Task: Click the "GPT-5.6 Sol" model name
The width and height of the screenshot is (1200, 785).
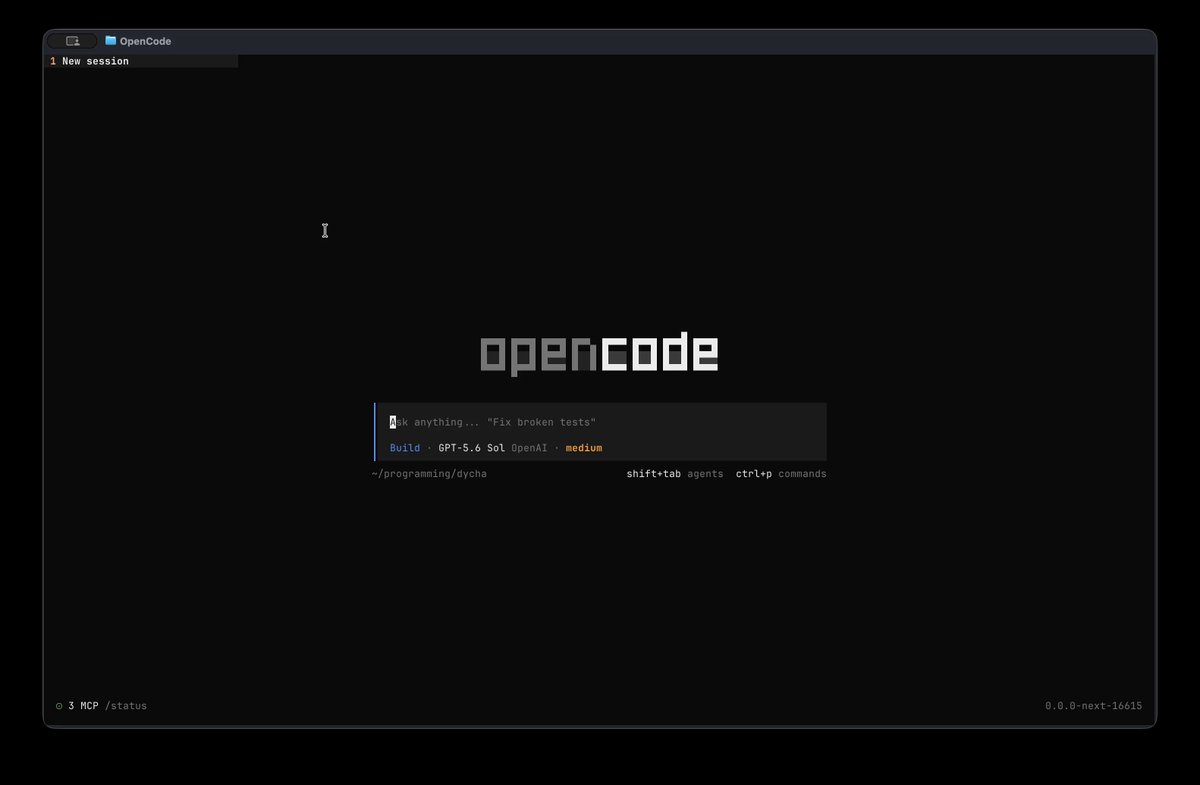Action: click(x=471, y=448)
